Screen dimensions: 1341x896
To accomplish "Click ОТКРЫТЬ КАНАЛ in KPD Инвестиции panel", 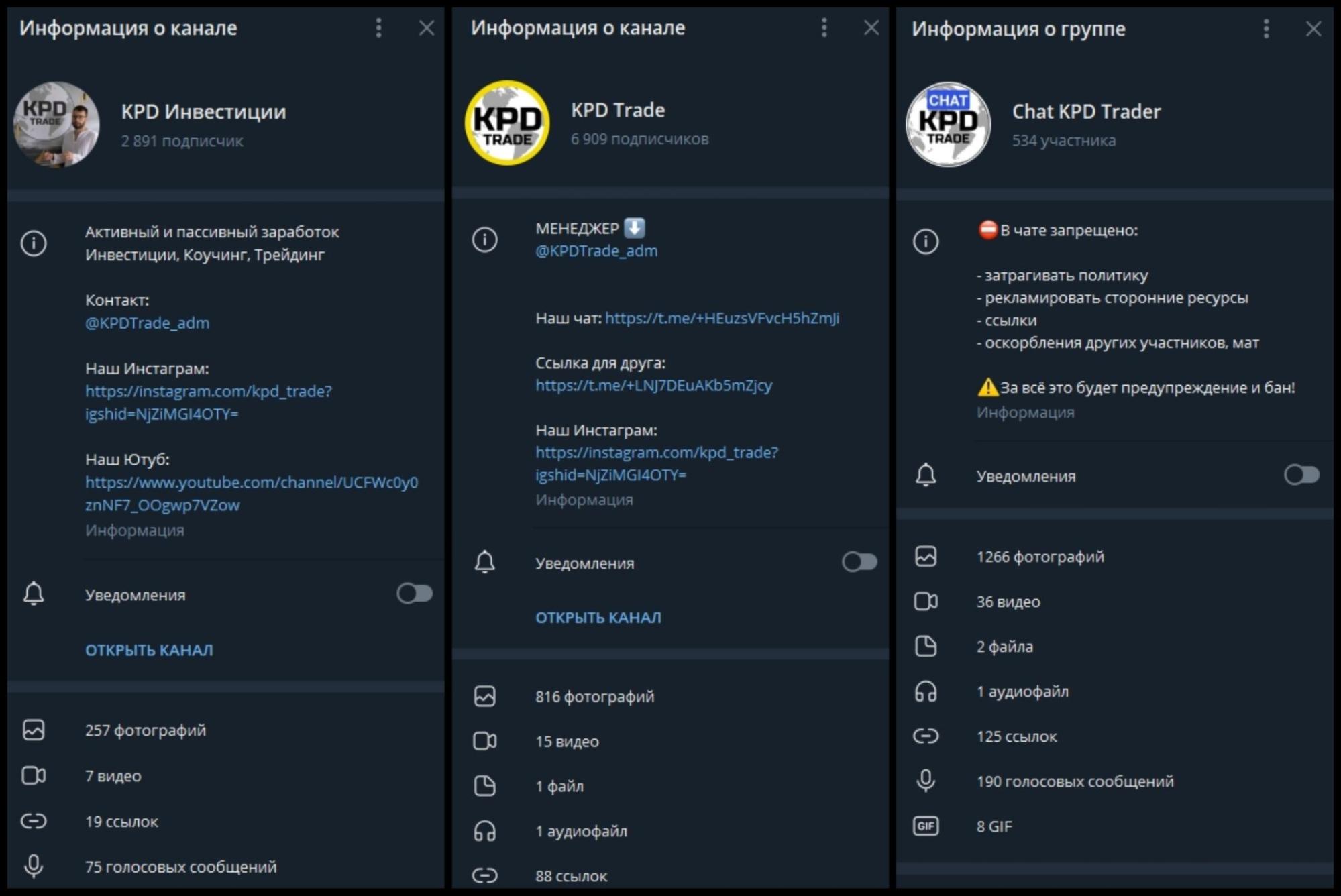I will click(x=149, y=650).
